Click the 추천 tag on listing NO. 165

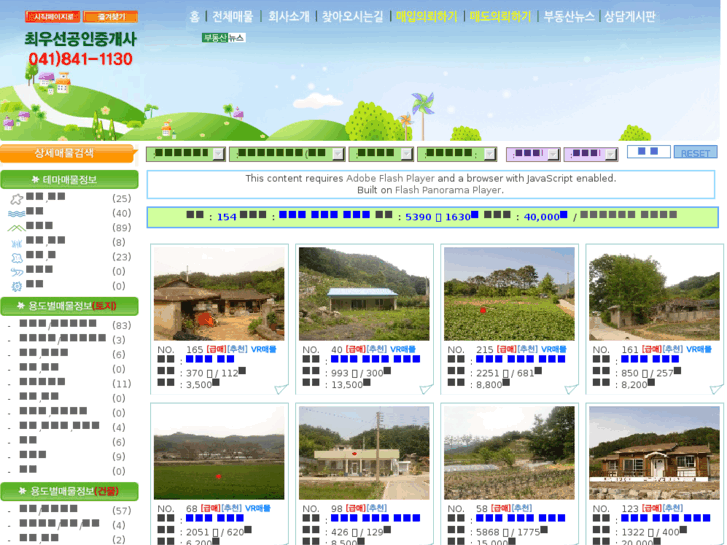pyautogui.click(x=237, y=349)
